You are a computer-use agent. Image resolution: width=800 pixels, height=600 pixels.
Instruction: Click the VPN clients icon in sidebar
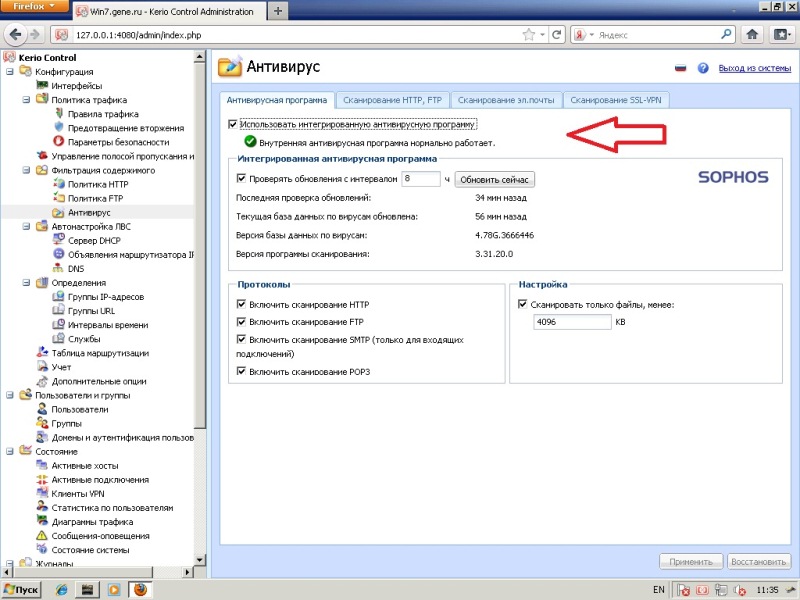click(x=42, y=494)
